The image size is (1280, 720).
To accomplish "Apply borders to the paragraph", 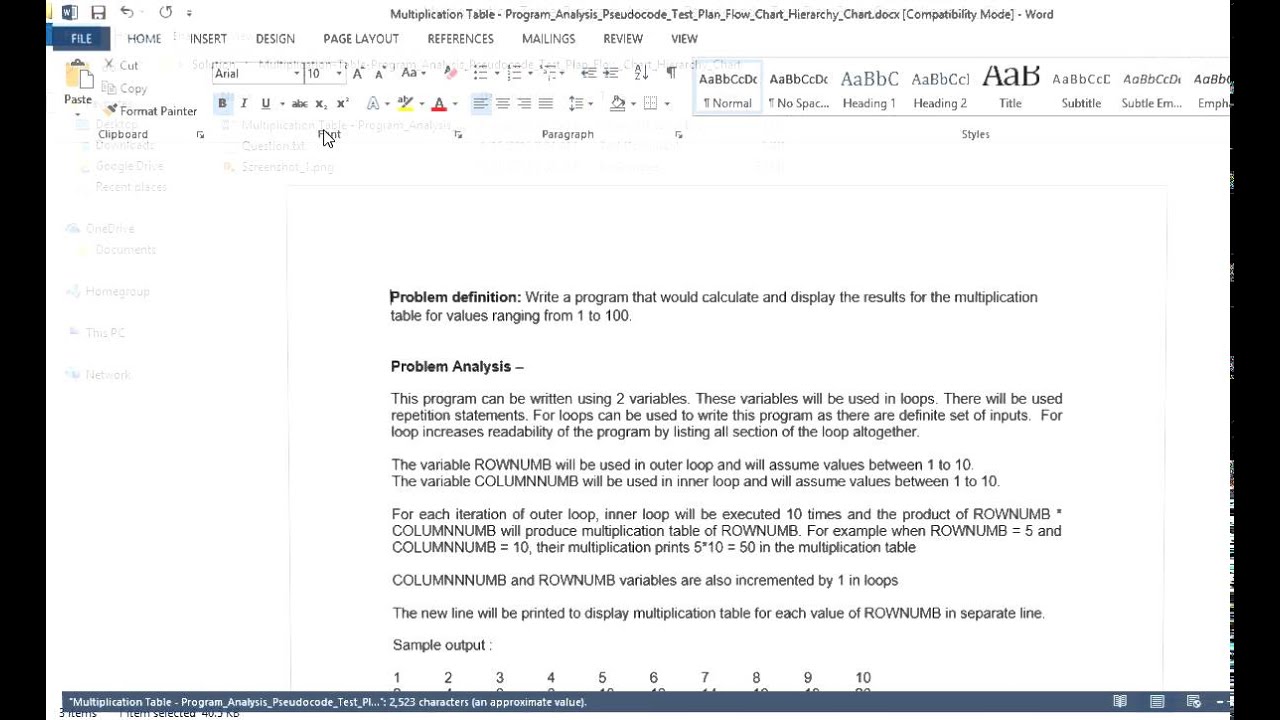I will pos(650,103).
